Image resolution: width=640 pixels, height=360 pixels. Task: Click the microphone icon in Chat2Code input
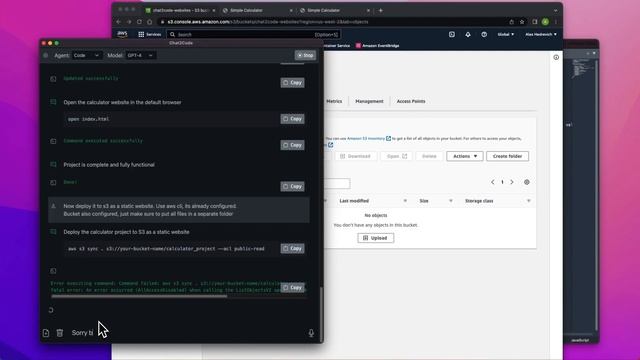(x=311, y=333)
